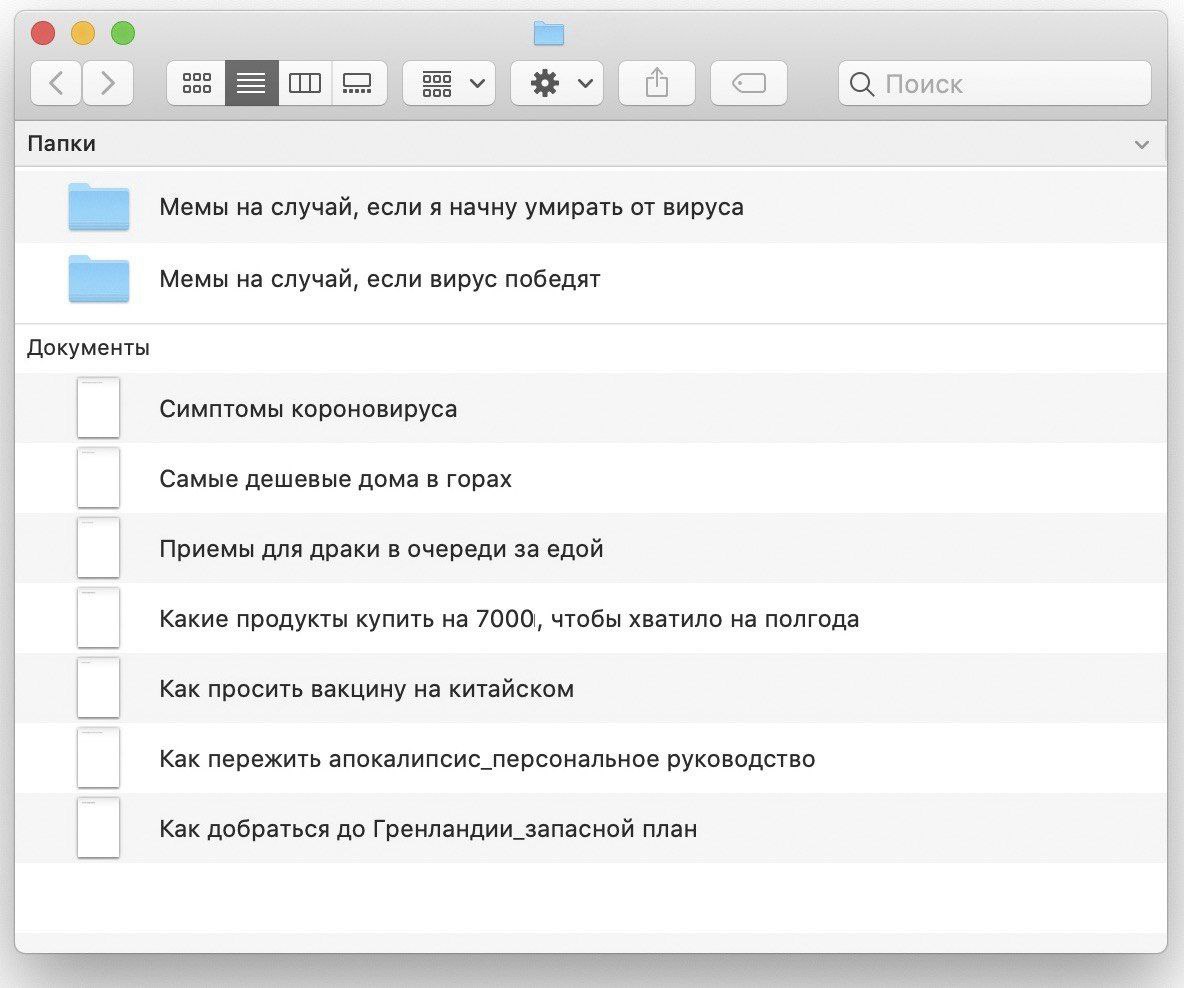
Task: Click the Поиск search field
Action: click(1010, 84)
